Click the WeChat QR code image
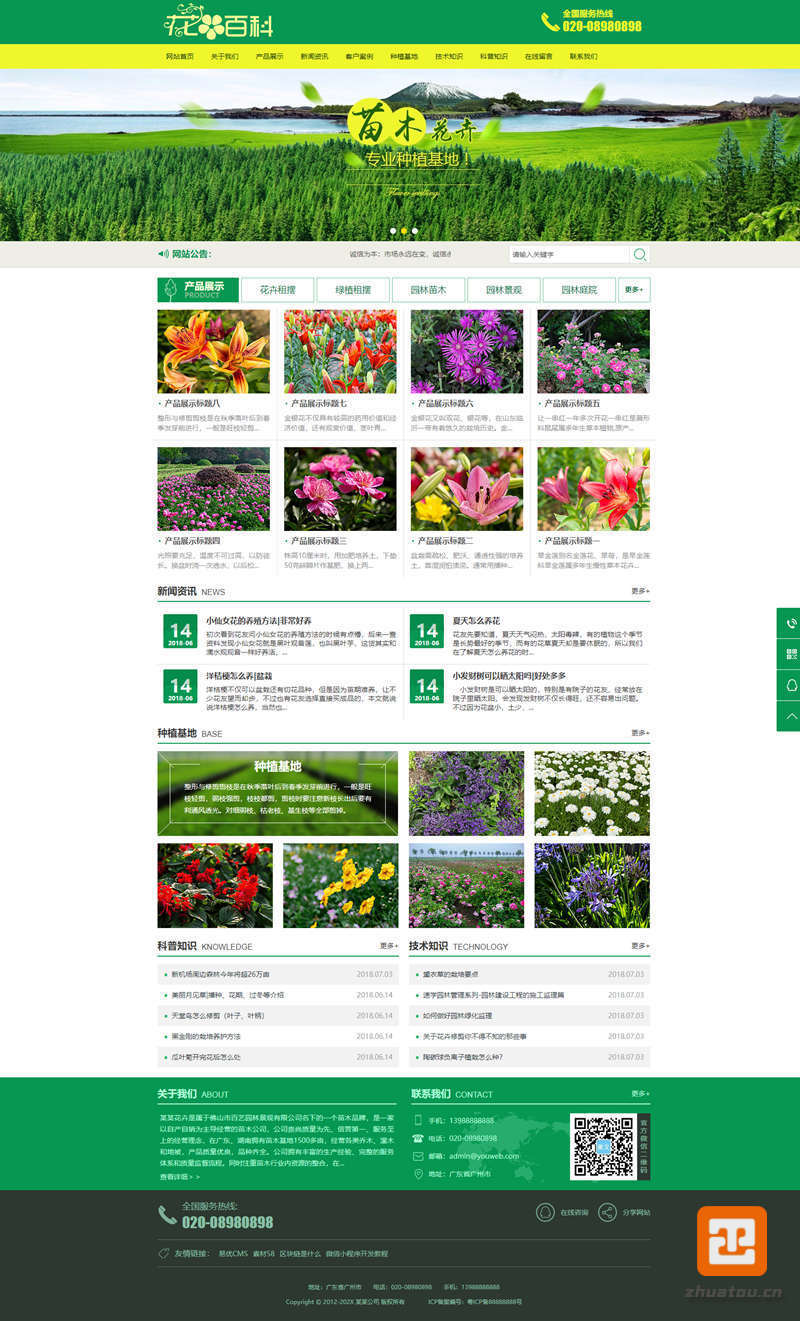800x1321 pixels. coord(604,1146)
